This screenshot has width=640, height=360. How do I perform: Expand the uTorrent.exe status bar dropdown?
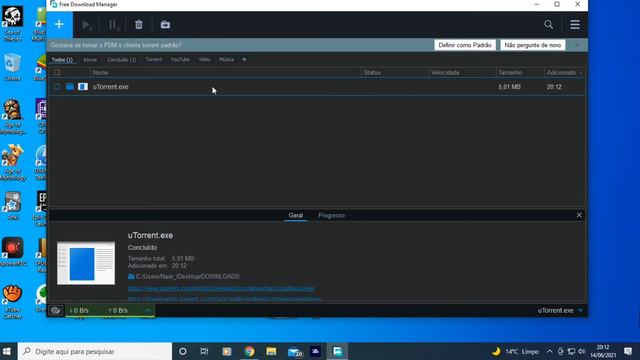(580, 311)
